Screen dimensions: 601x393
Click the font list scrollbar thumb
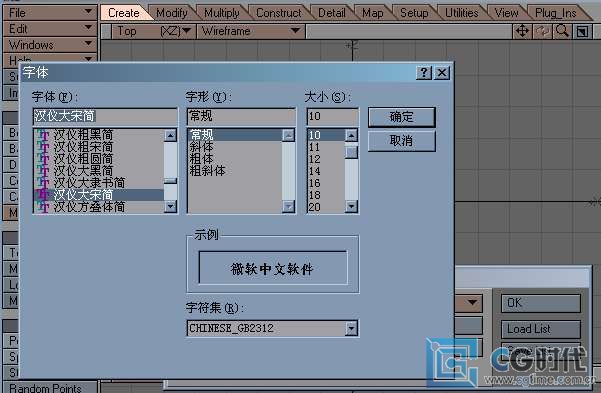170,181
